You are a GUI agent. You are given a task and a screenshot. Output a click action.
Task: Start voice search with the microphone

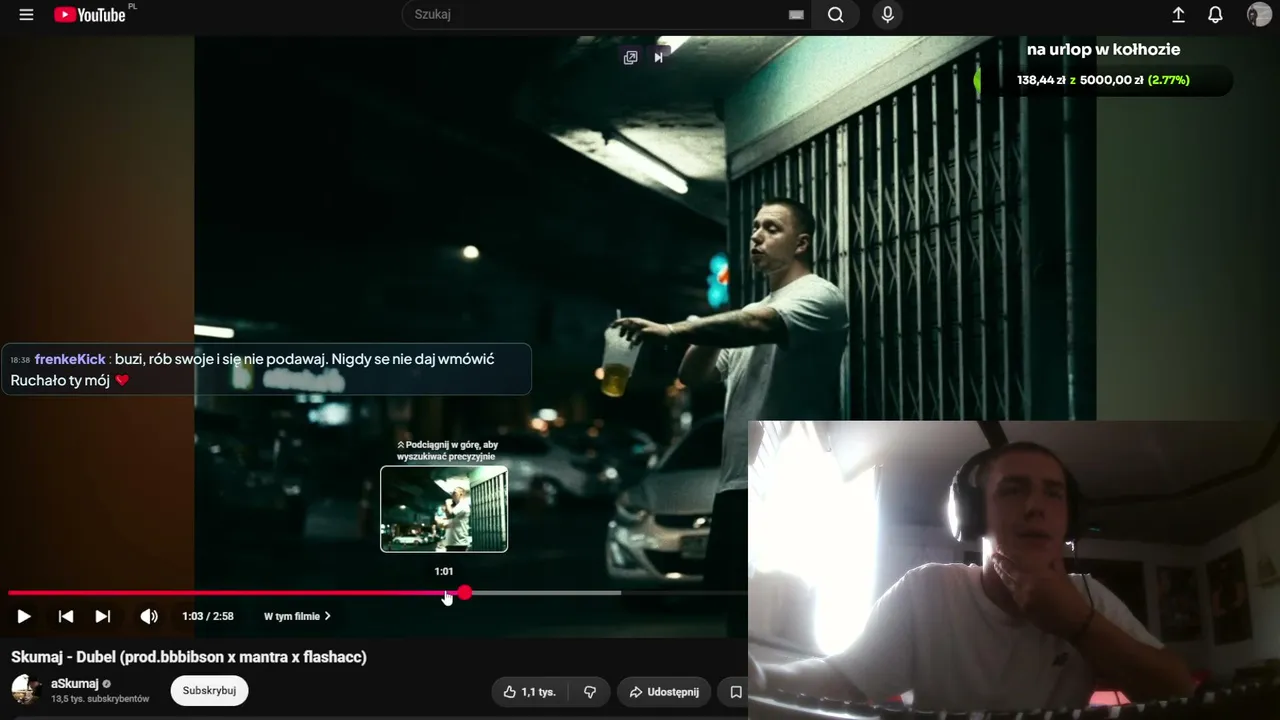(887, 15)
